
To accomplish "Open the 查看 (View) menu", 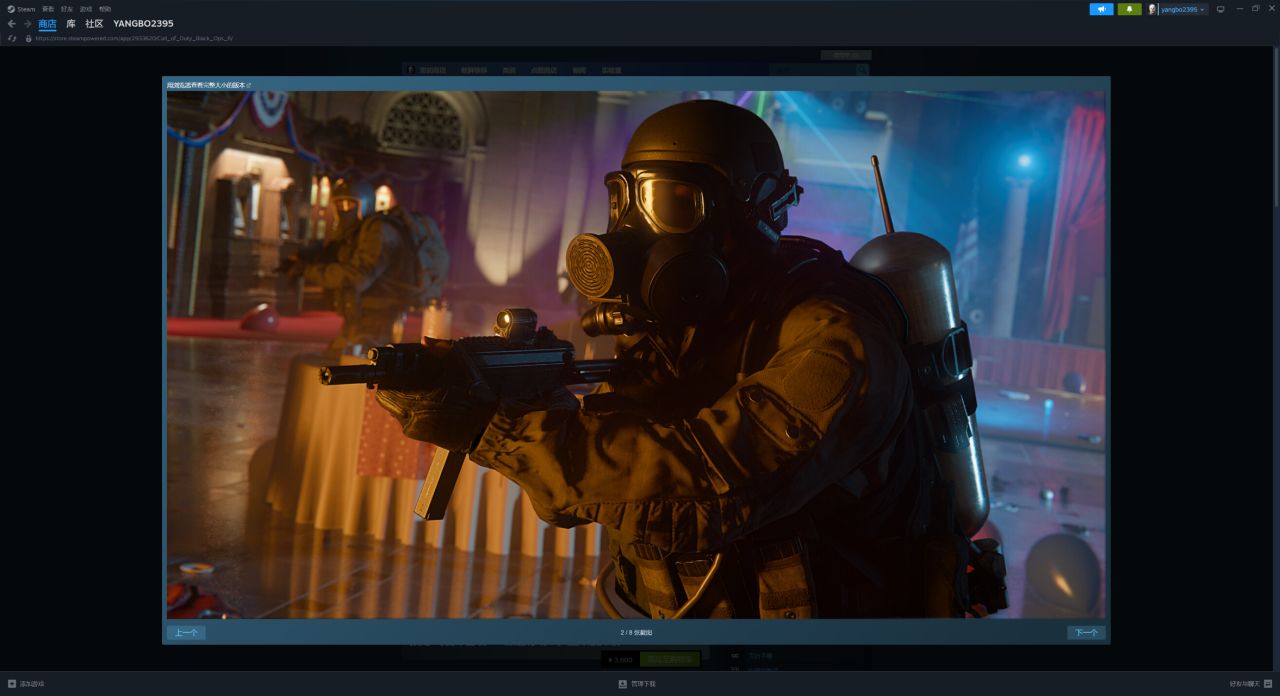I will click(x=48, y=9).
